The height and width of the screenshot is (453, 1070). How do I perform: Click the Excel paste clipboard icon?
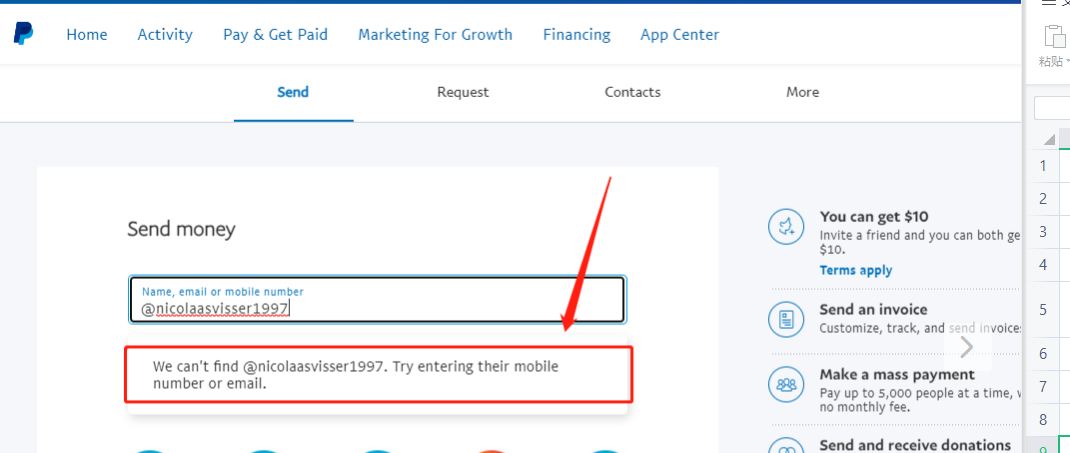(x=1054, y=36)
